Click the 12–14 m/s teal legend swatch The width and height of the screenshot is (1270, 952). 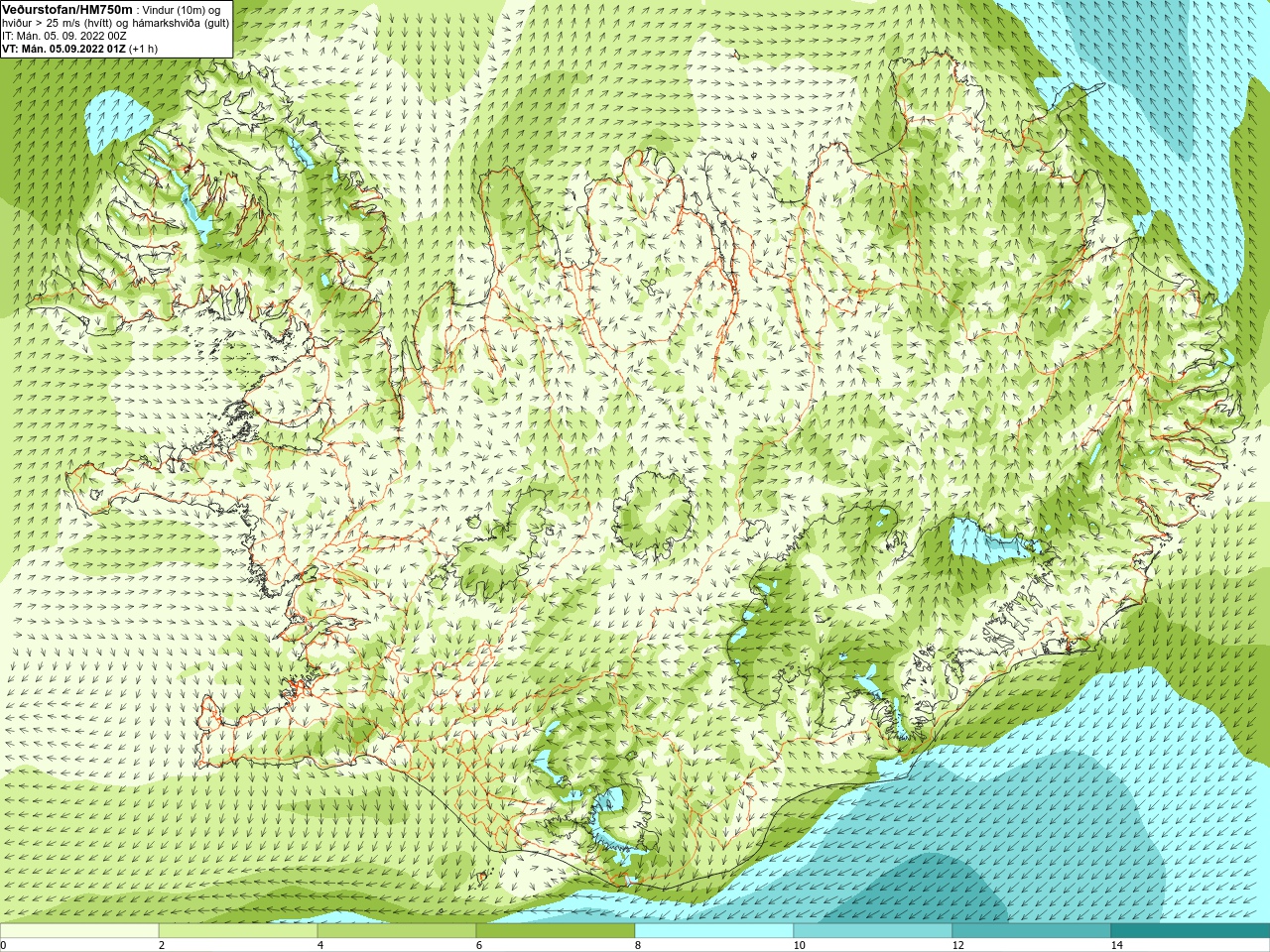point(1032,931)
